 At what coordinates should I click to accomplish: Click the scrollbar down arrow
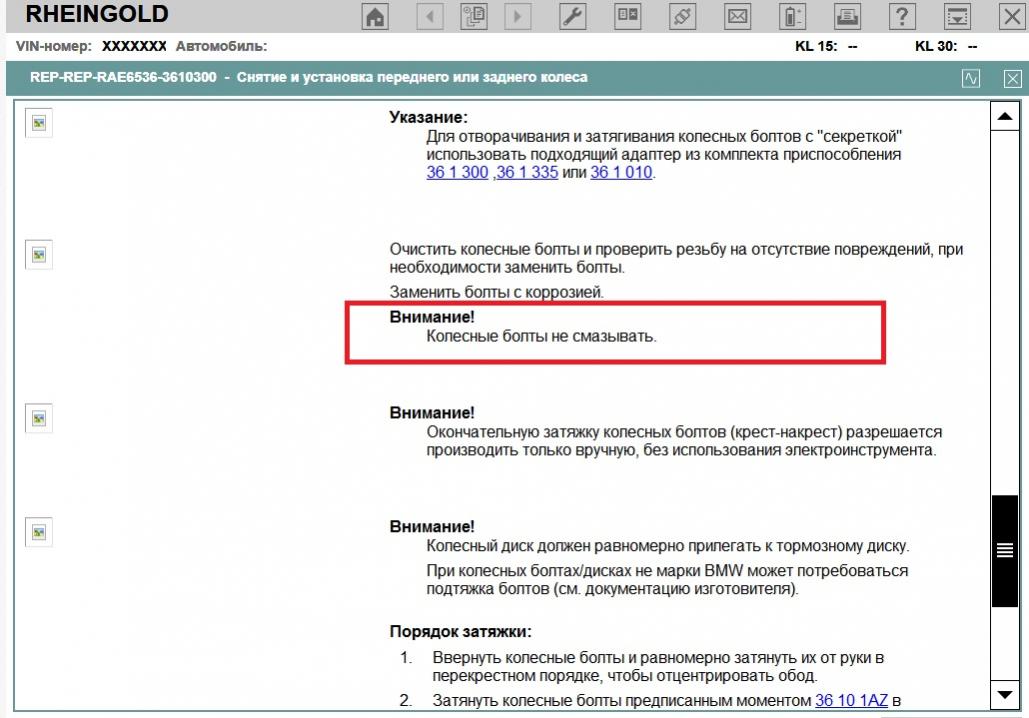[x=1004, y=694]
